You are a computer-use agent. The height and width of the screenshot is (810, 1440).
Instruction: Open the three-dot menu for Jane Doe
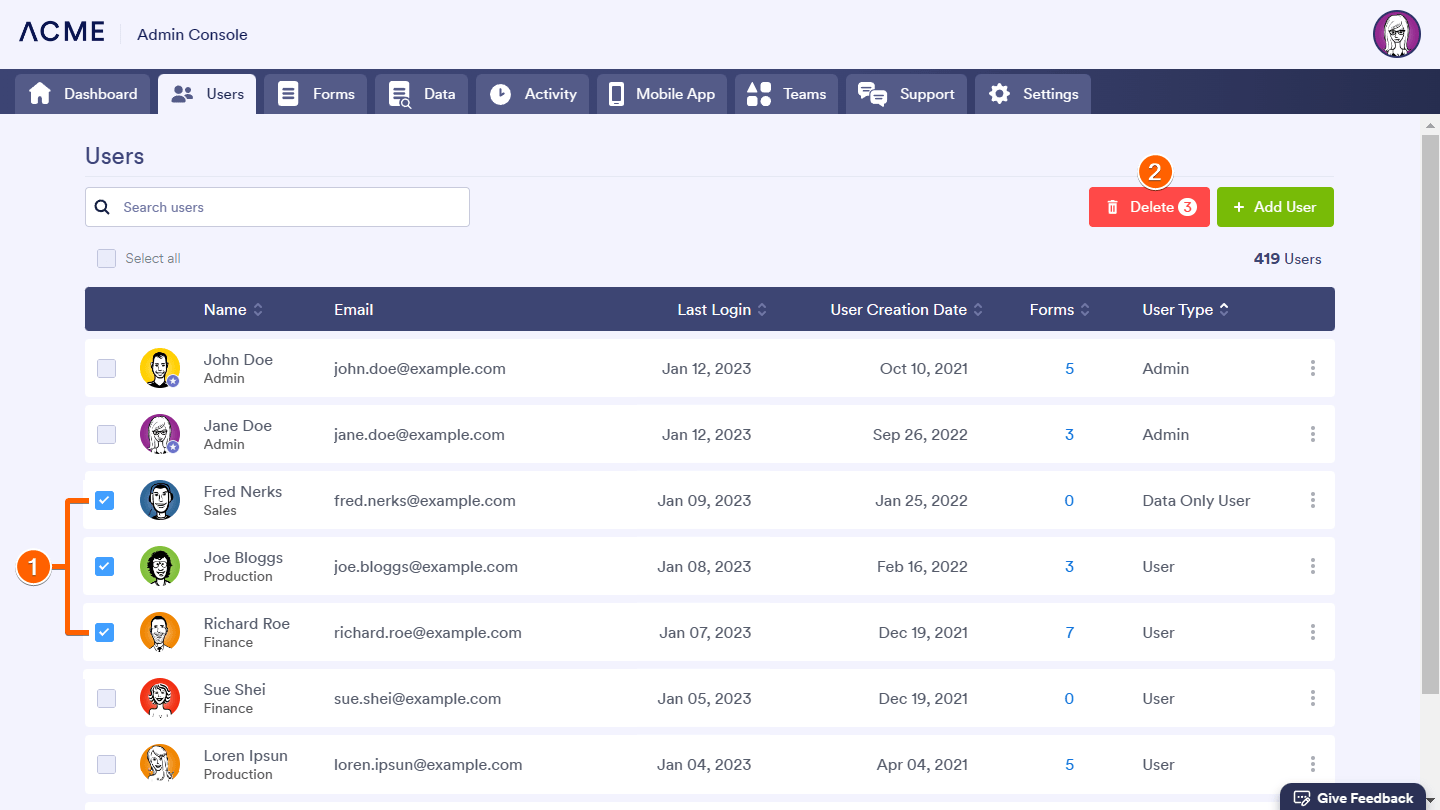(1312, 435)
